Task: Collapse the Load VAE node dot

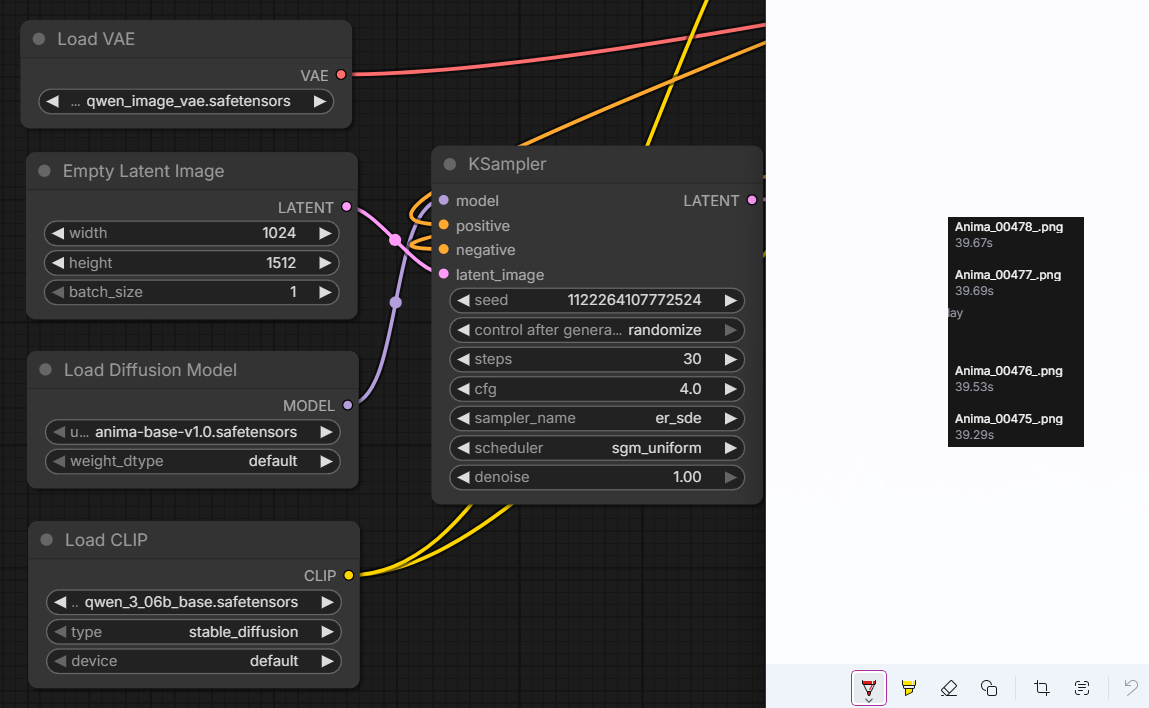Action: pyautogui.click(x=40, y=39)
